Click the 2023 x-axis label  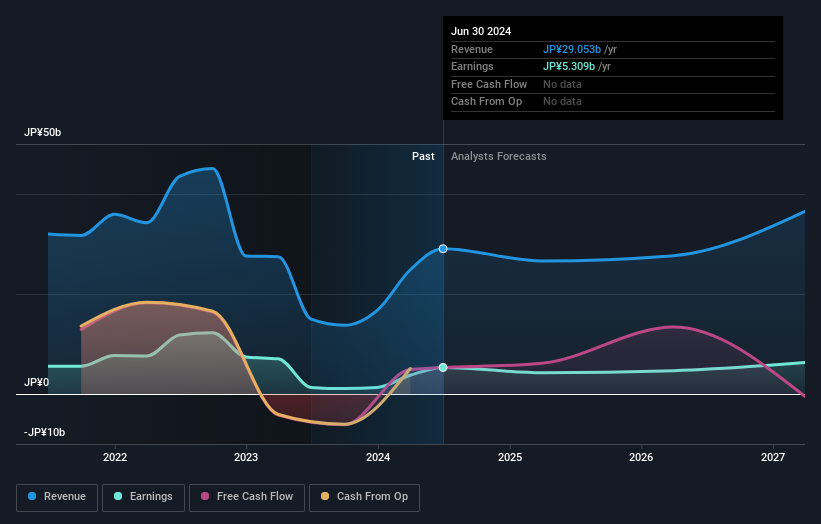tap(246, 457)
